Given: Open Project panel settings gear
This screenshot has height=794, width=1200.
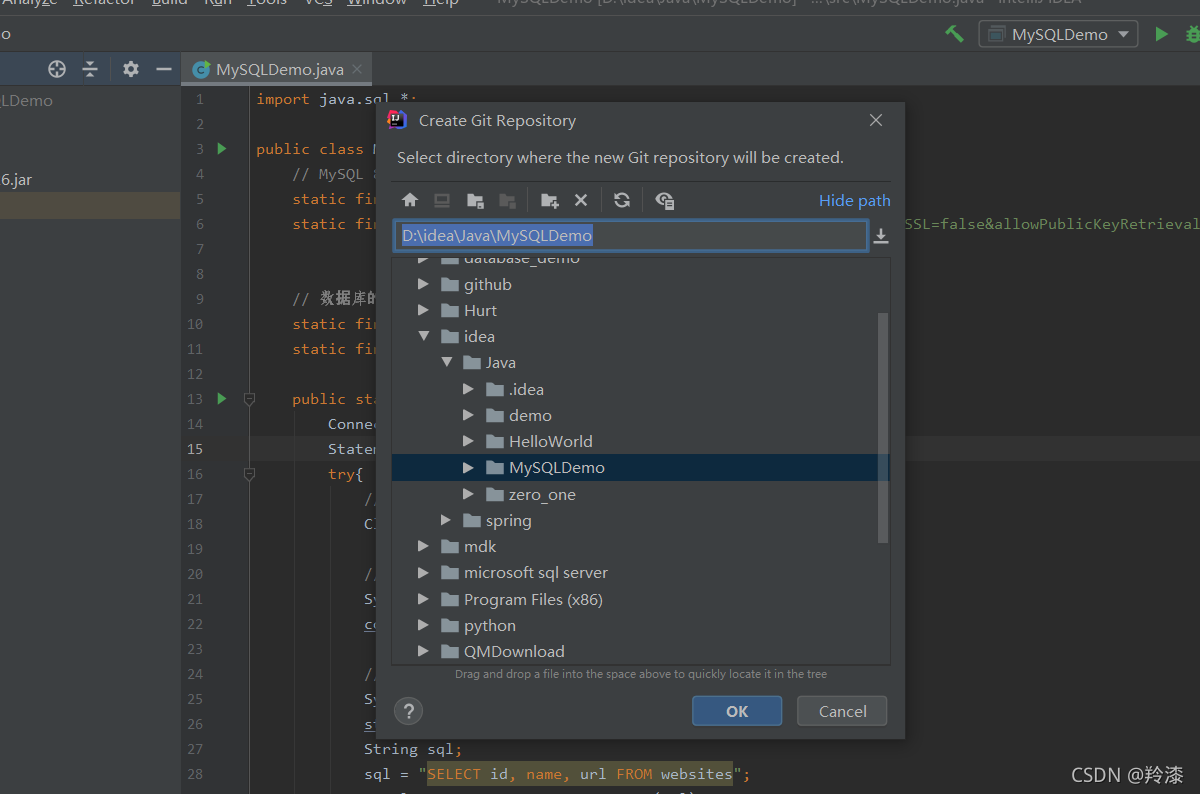Looking at the screenshot, I should click(x=131, y=69).
